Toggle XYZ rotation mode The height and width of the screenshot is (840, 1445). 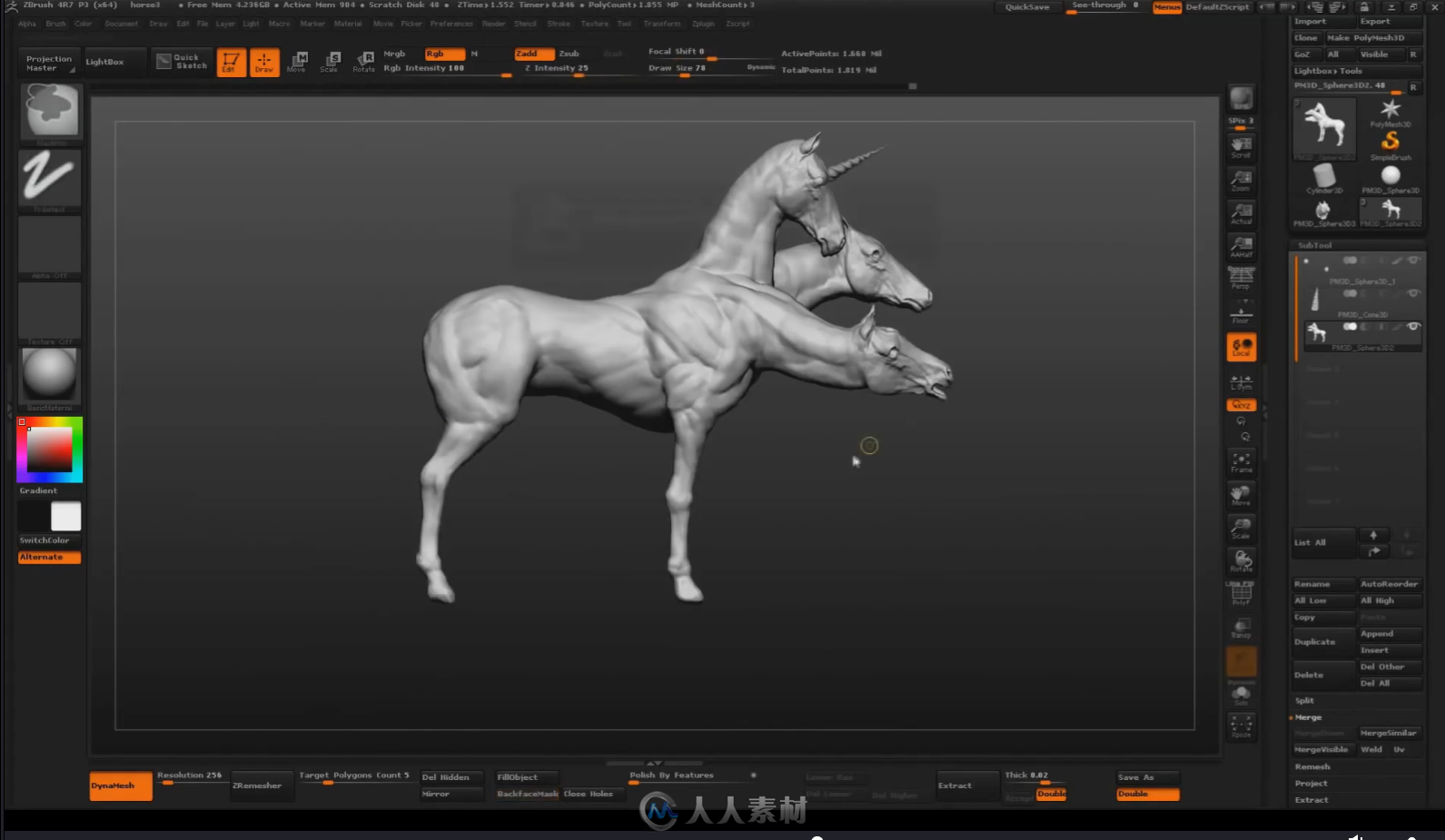(x=1241, y=405)
